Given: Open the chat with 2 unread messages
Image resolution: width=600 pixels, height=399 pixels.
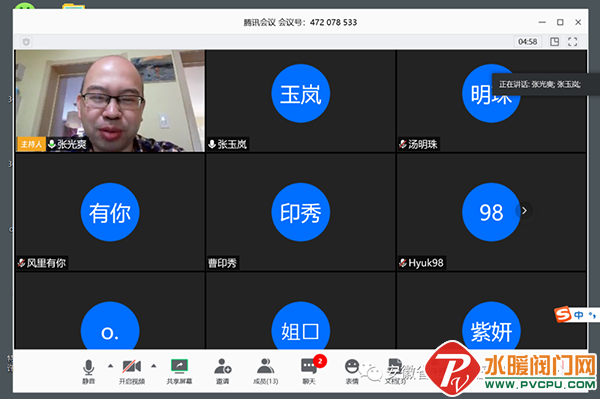Looking at the screenshot, I should (x=309, y=371).
